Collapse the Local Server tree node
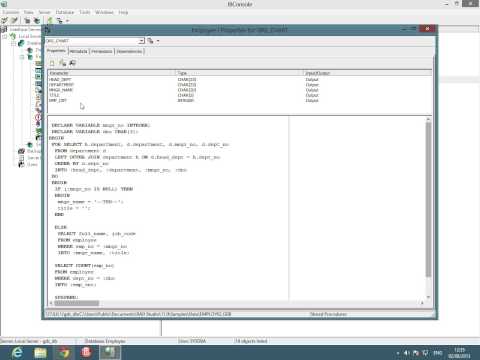480x360 pixels. (x=5, y=36)
